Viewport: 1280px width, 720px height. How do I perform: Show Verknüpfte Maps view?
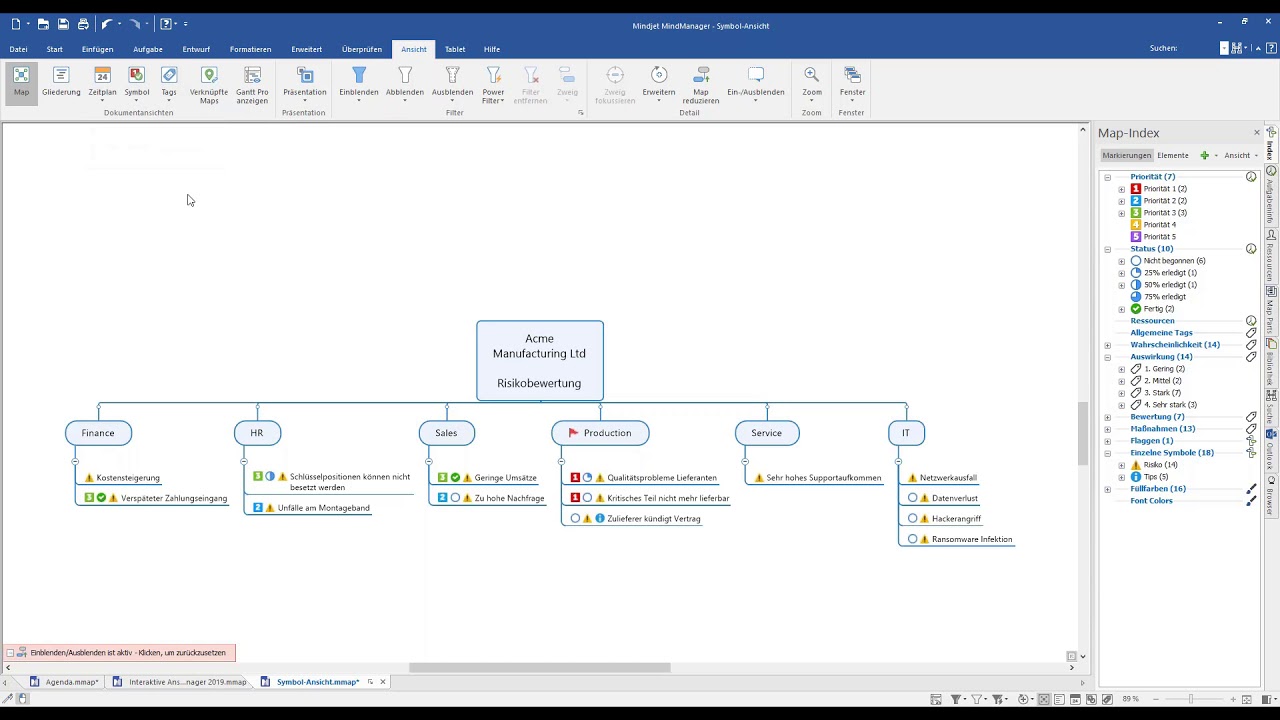coord(209,85)
